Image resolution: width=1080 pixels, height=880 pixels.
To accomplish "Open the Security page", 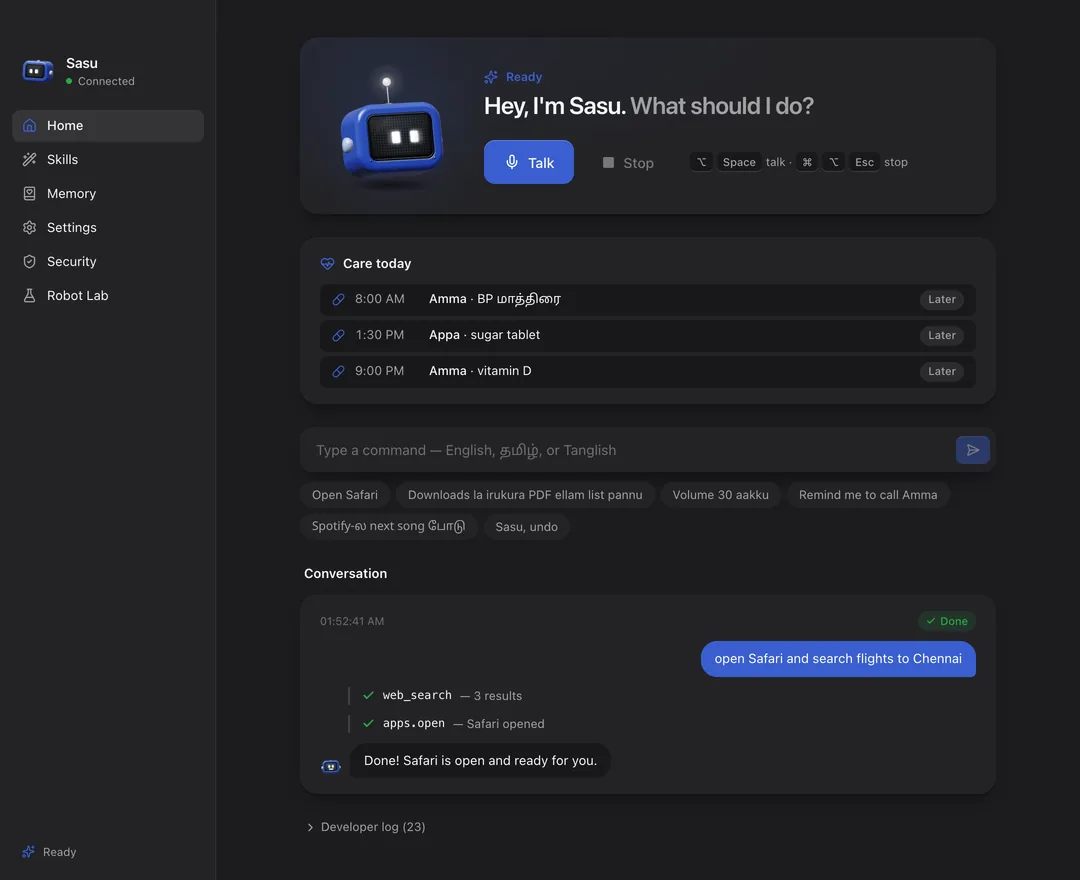I will click(x=108, y=262).
